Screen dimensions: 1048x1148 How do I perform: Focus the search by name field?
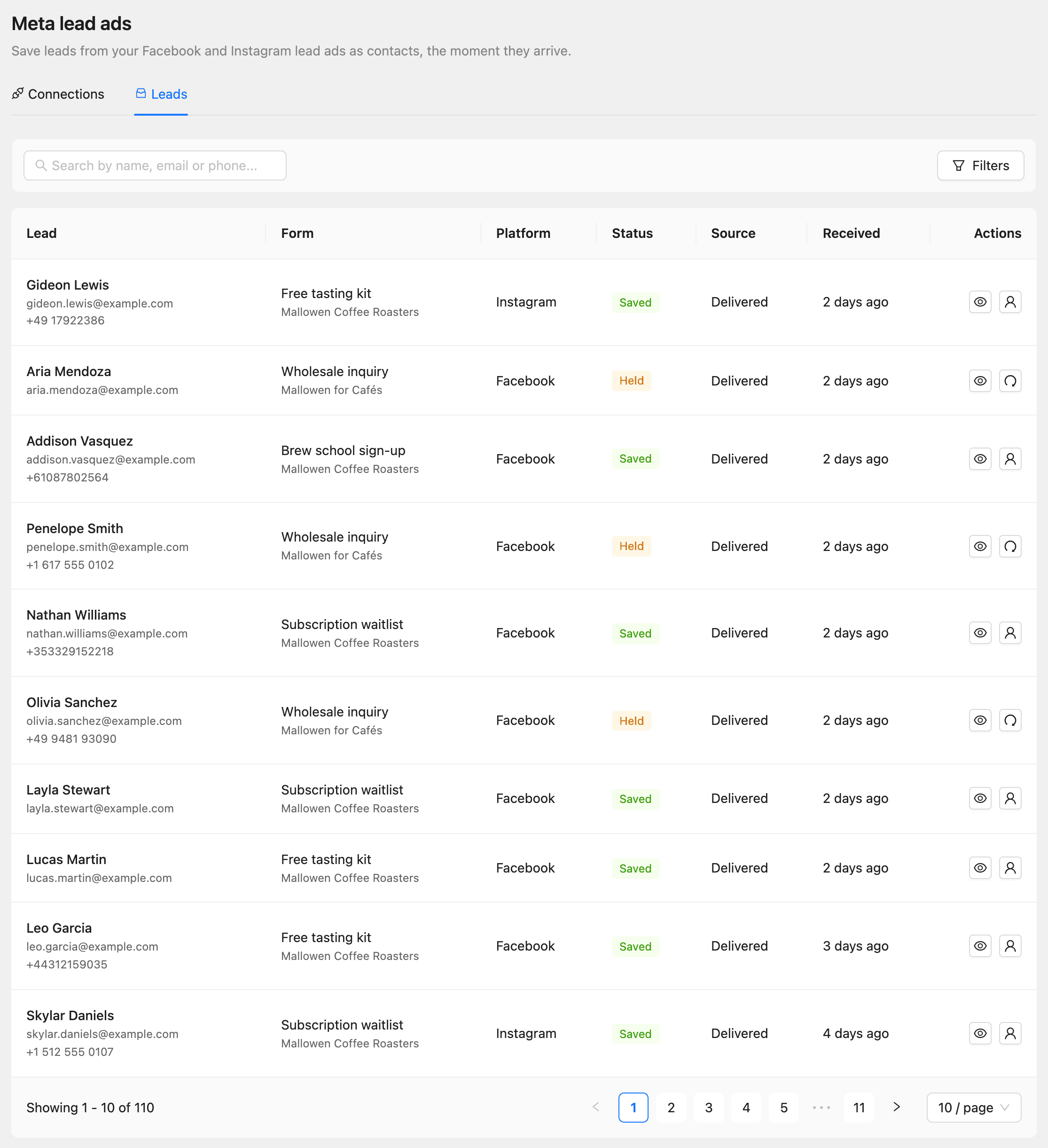[155, 165]
